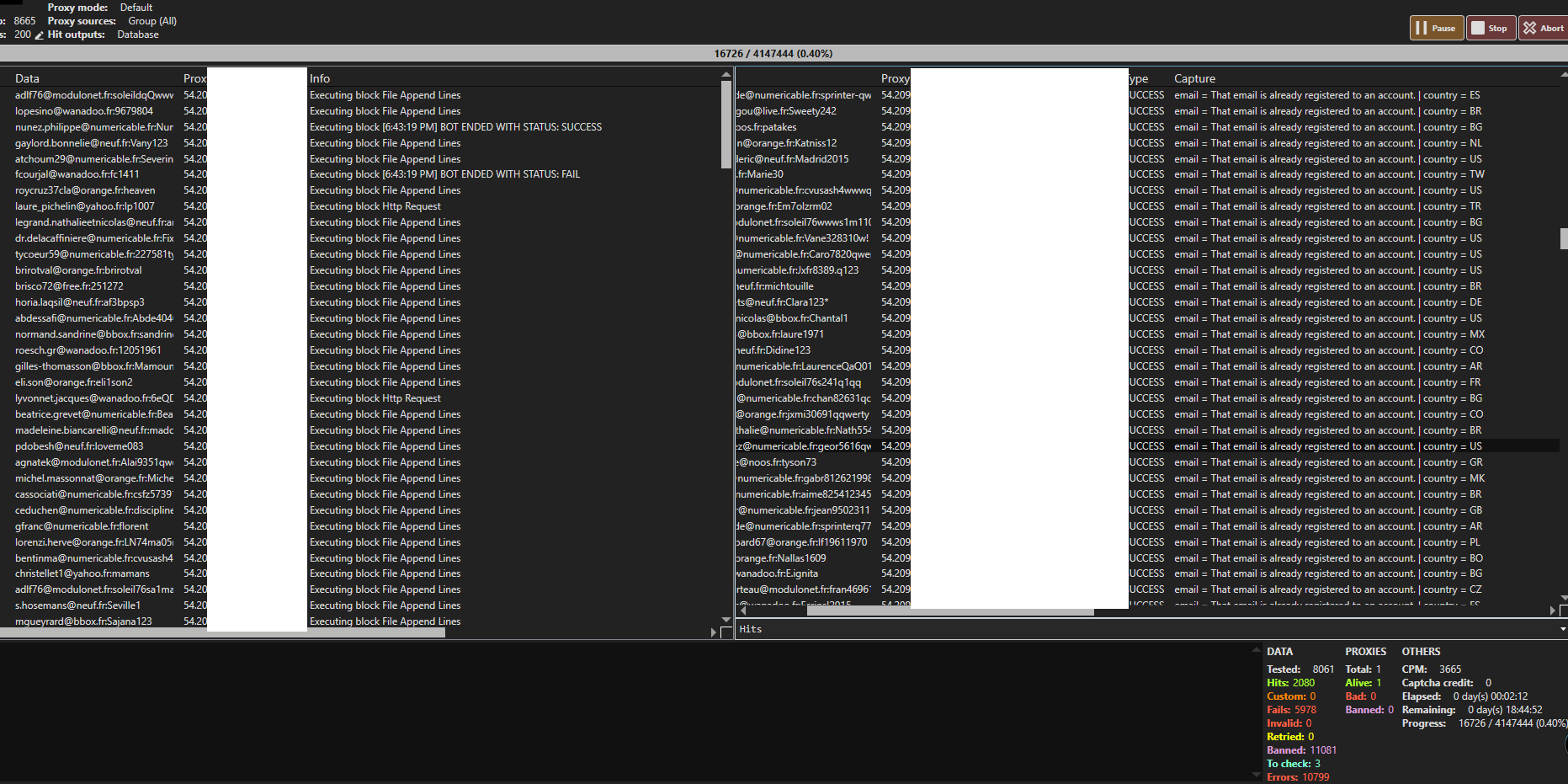Sort bots list by Data column

click(27, 78)
